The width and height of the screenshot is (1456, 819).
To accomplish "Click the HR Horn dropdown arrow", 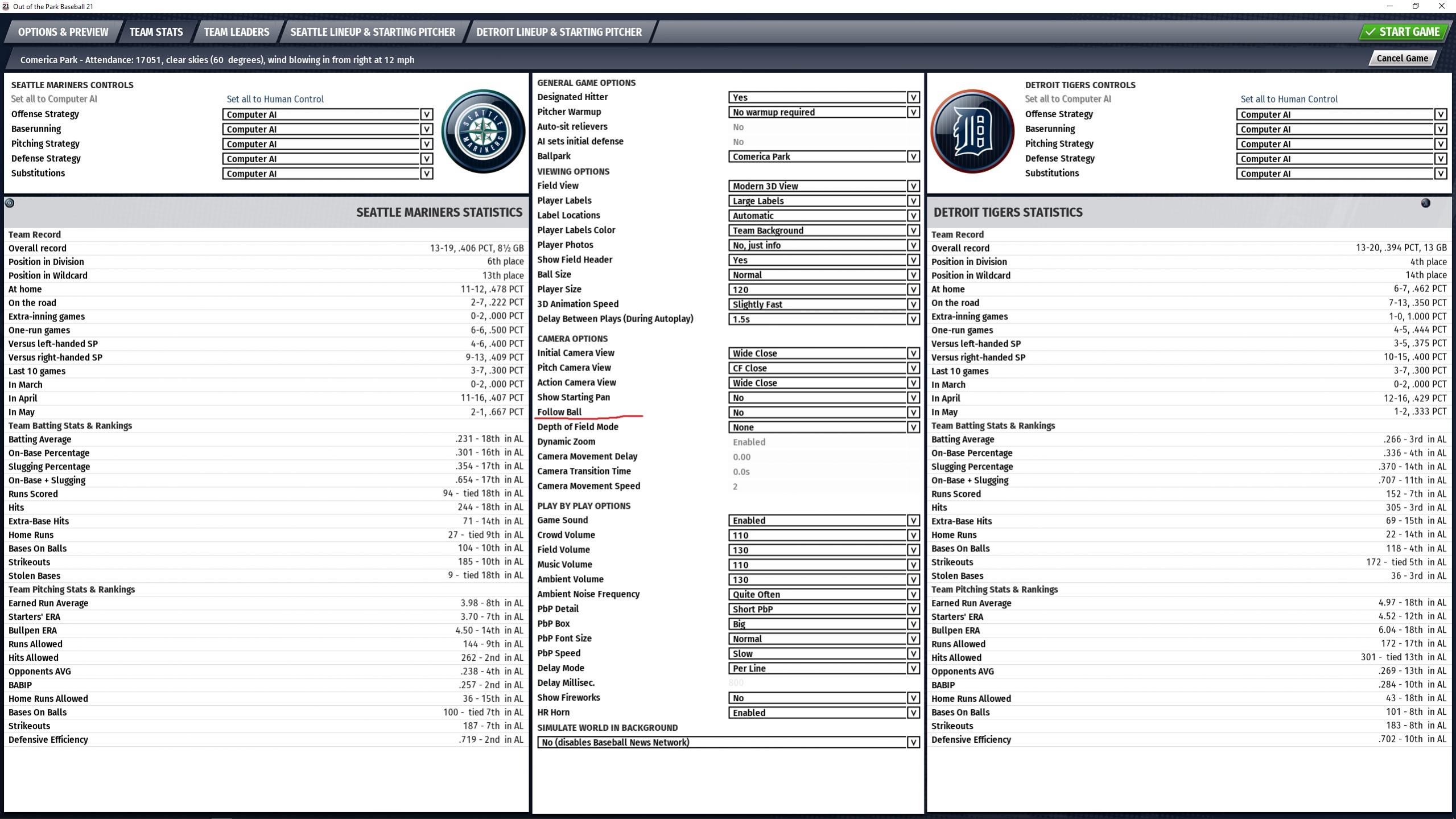I will [913, 713].
